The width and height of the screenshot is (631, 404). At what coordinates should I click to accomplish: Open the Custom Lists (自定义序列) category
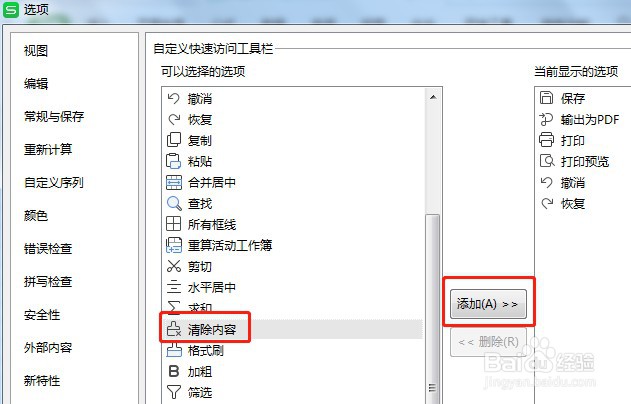(54, 183)
